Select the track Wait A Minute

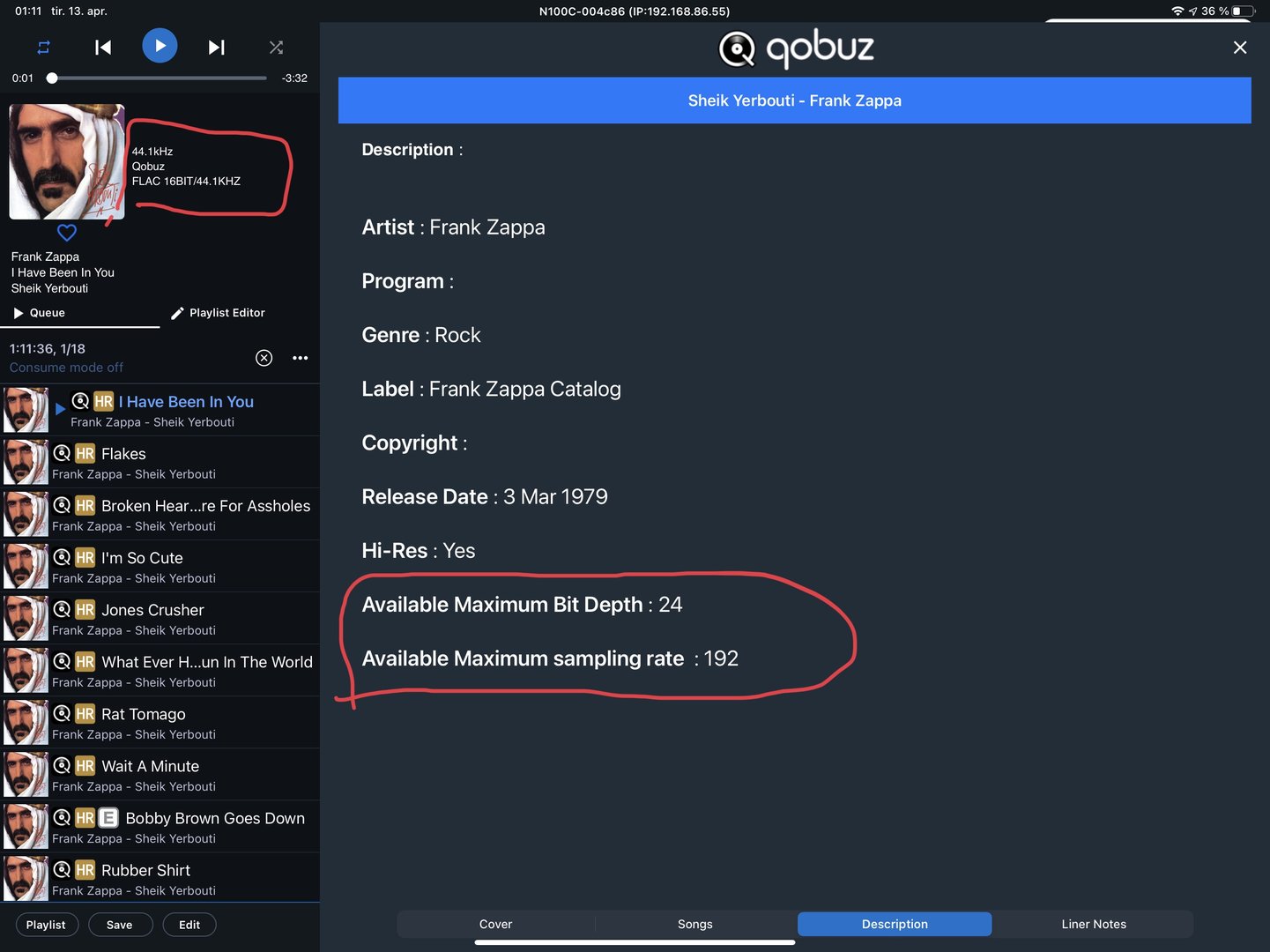(x=160, y=774)
